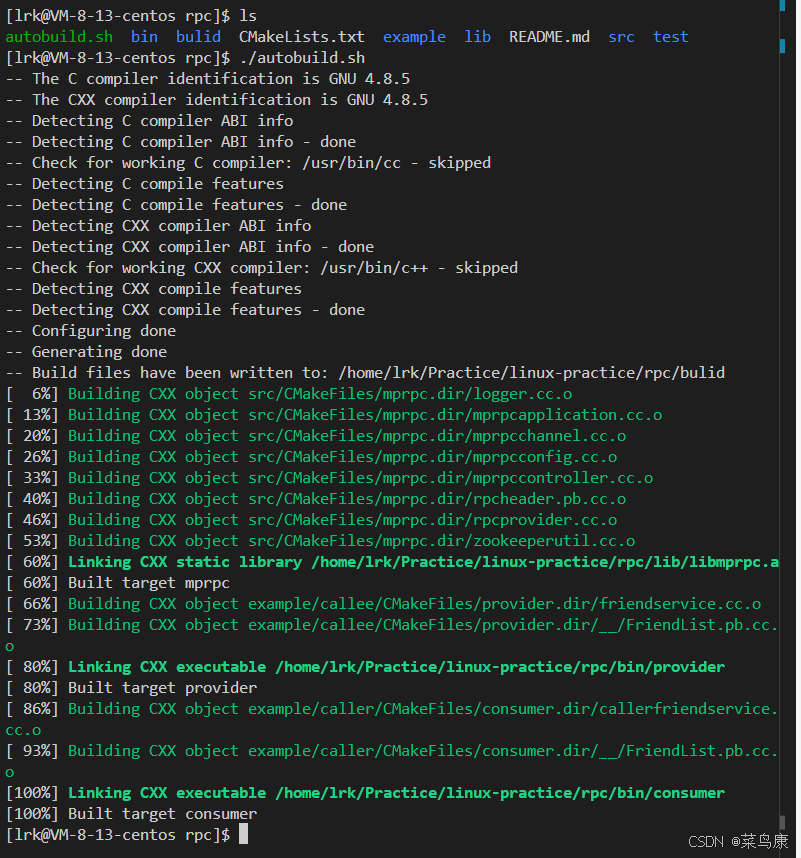Click the 'example' directory name
Screen dimensions: 801x858
[414, 37]
